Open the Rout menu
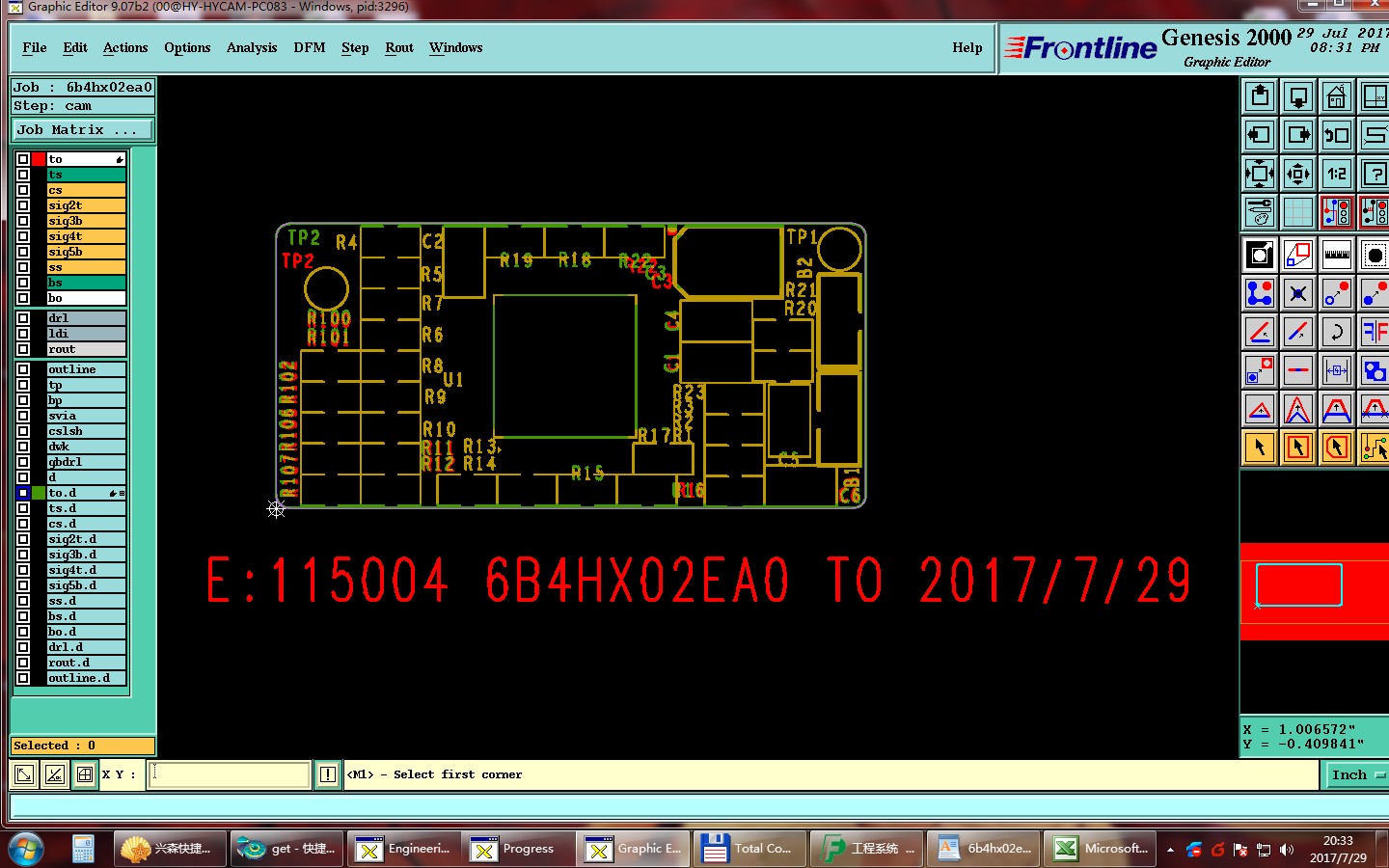1389x868 pixels. (399, 47)
